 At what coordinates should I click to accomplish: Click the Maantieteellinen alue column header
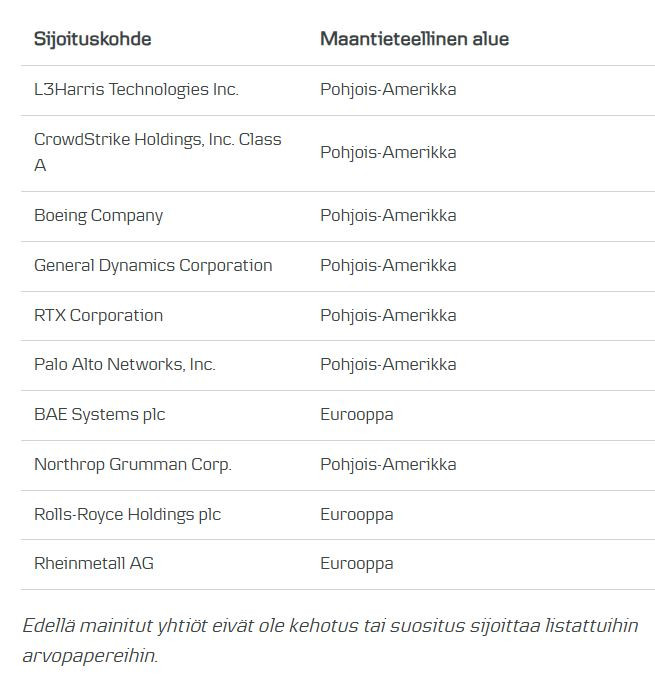[x=414, y=39]
